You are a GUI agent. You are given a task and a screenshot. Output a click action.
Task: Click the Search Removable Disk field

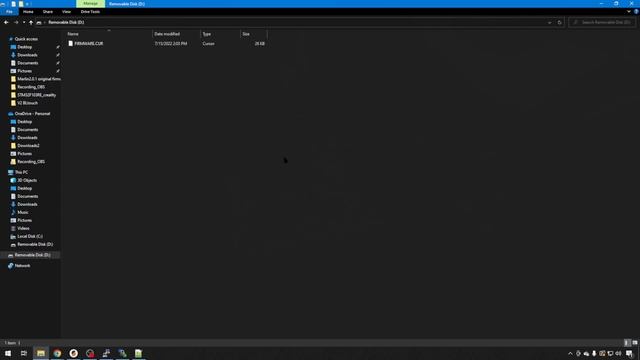(602, 22)
